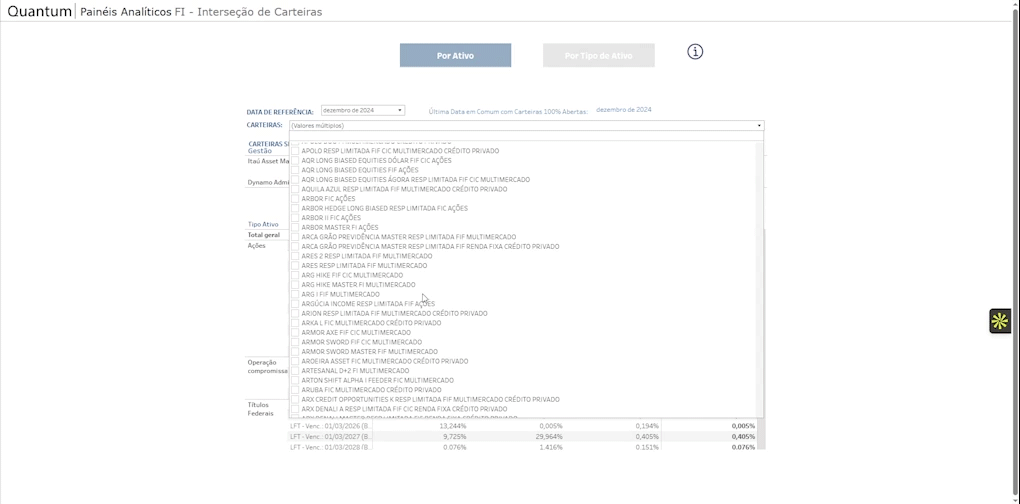The width and height of the screenshot is (1020, 504).
Task: Click the Quantum logo text
Action: [40, 12]
